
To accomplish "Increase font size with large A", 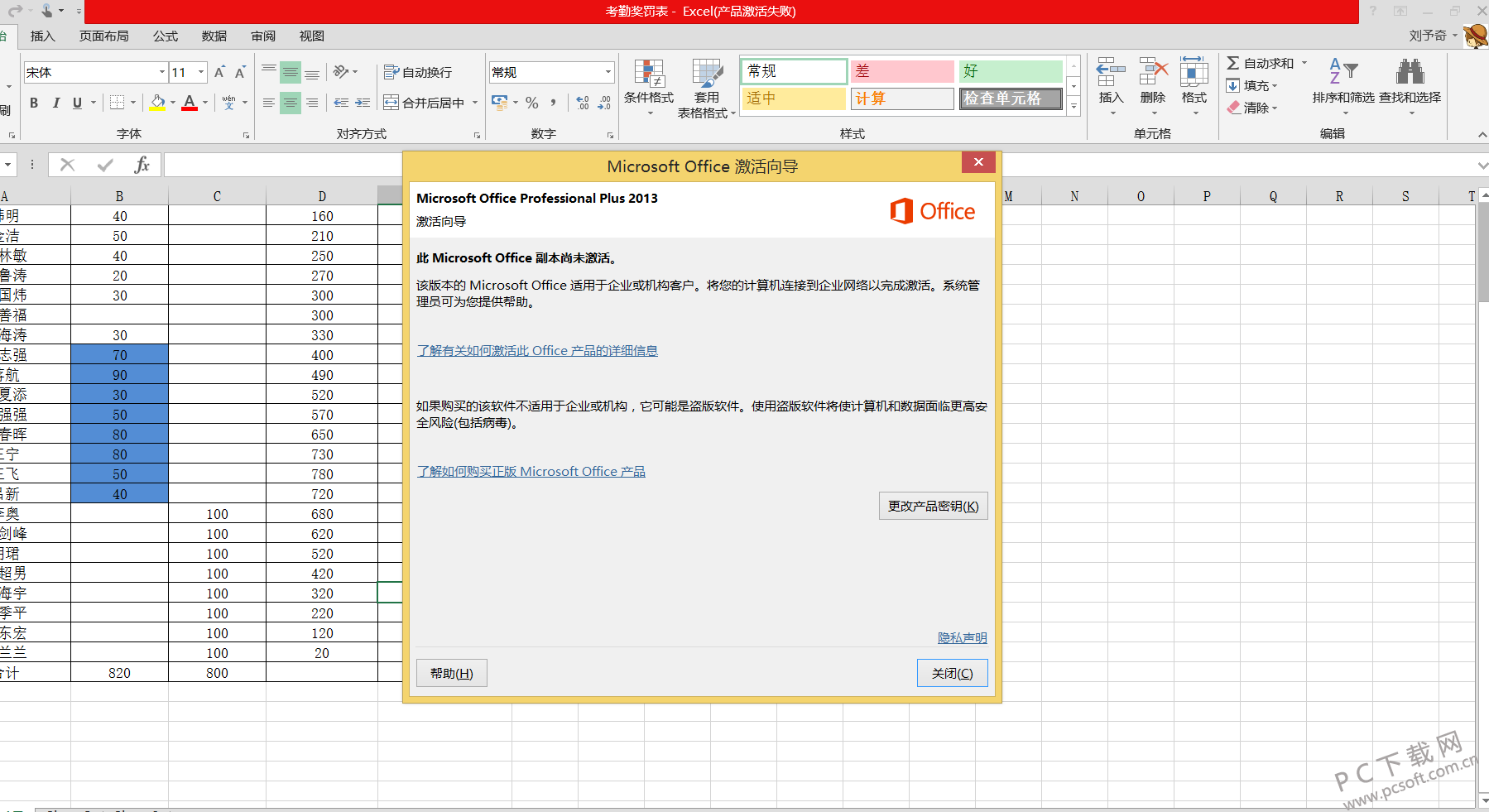I will tap(219, 73).
